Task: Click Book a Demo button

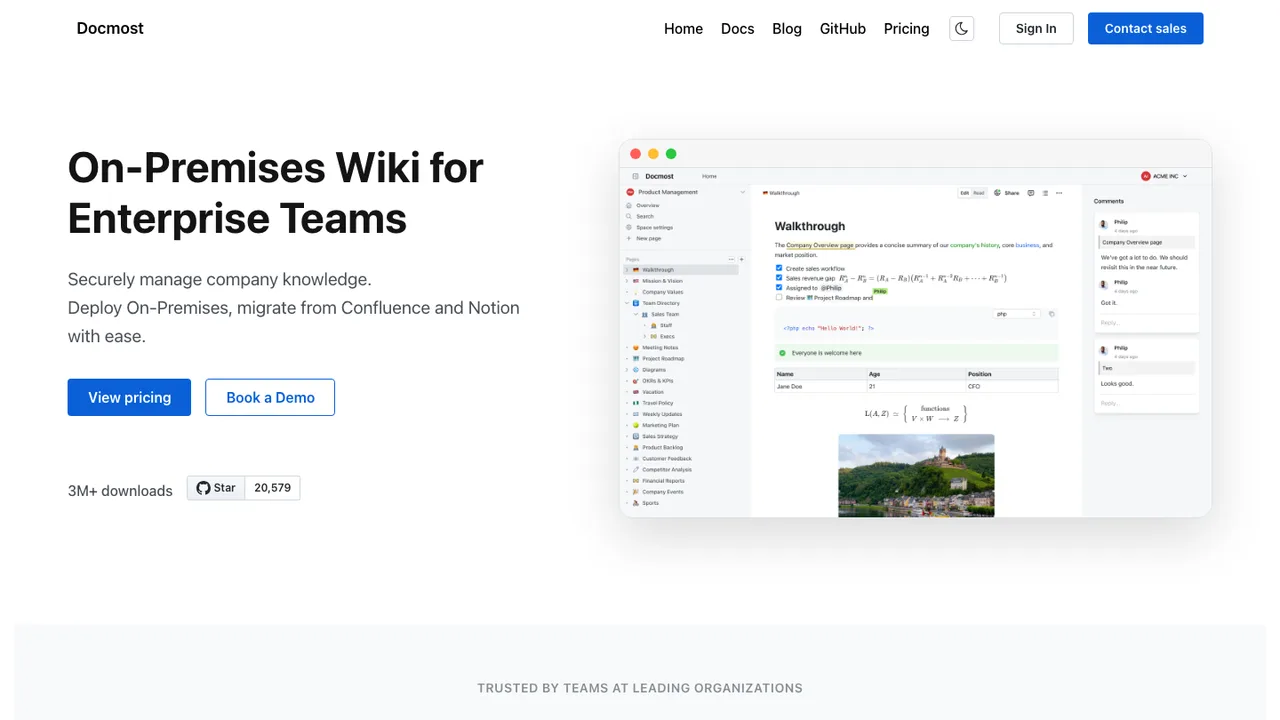Action: 270,397
